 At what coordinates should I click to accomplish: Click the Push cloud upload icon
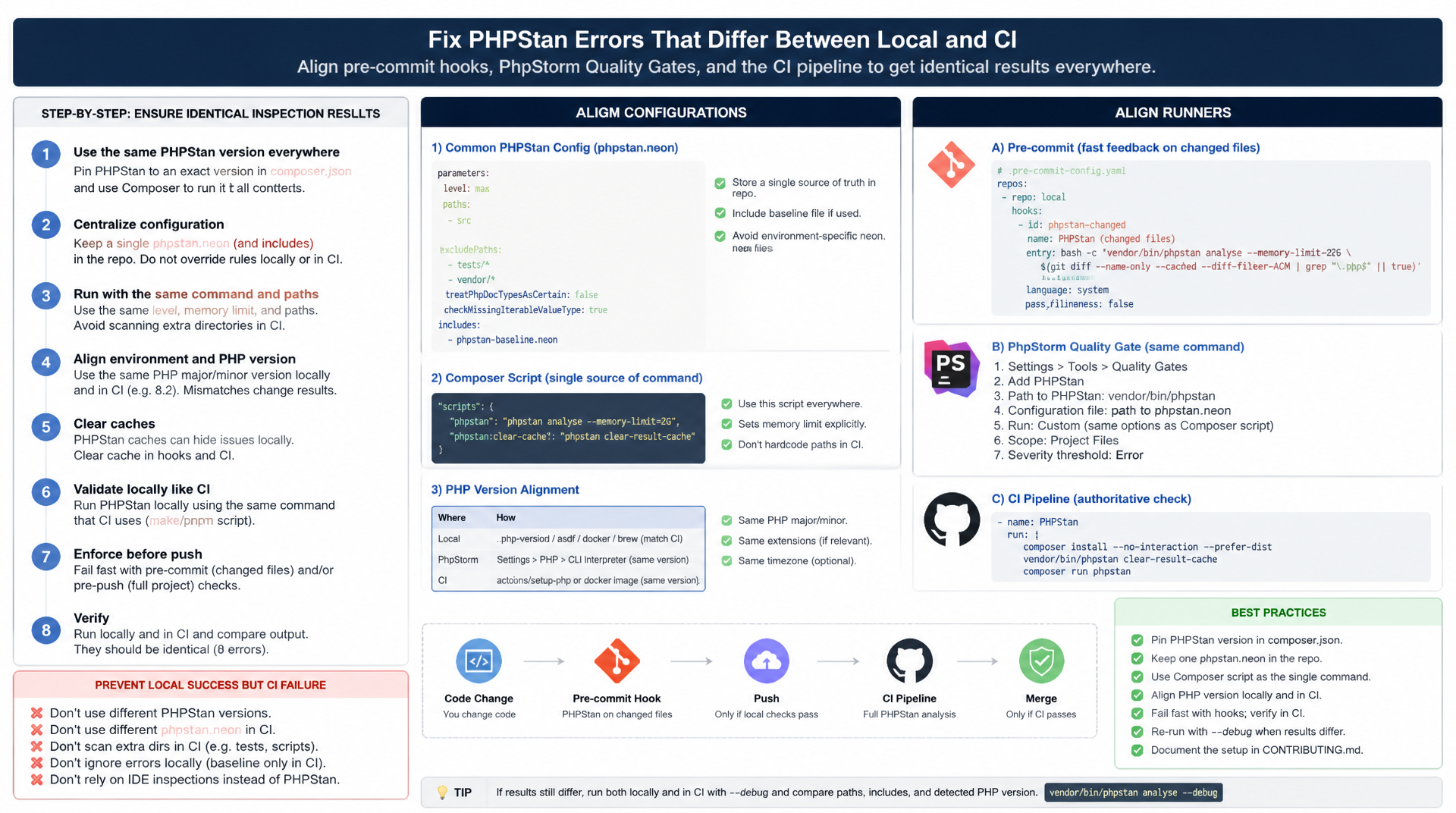click(x=766, y=661)
